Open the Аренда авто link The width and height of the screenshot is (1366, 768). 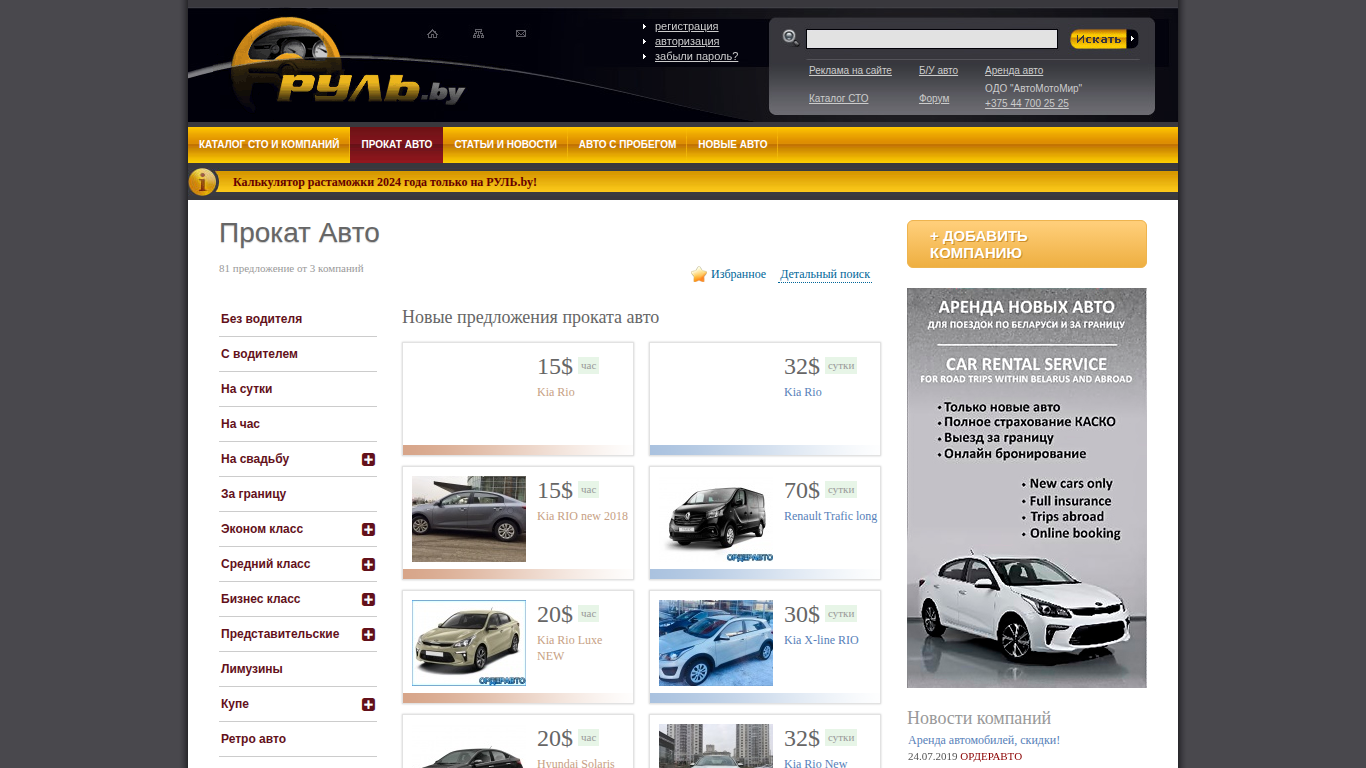1014,71
